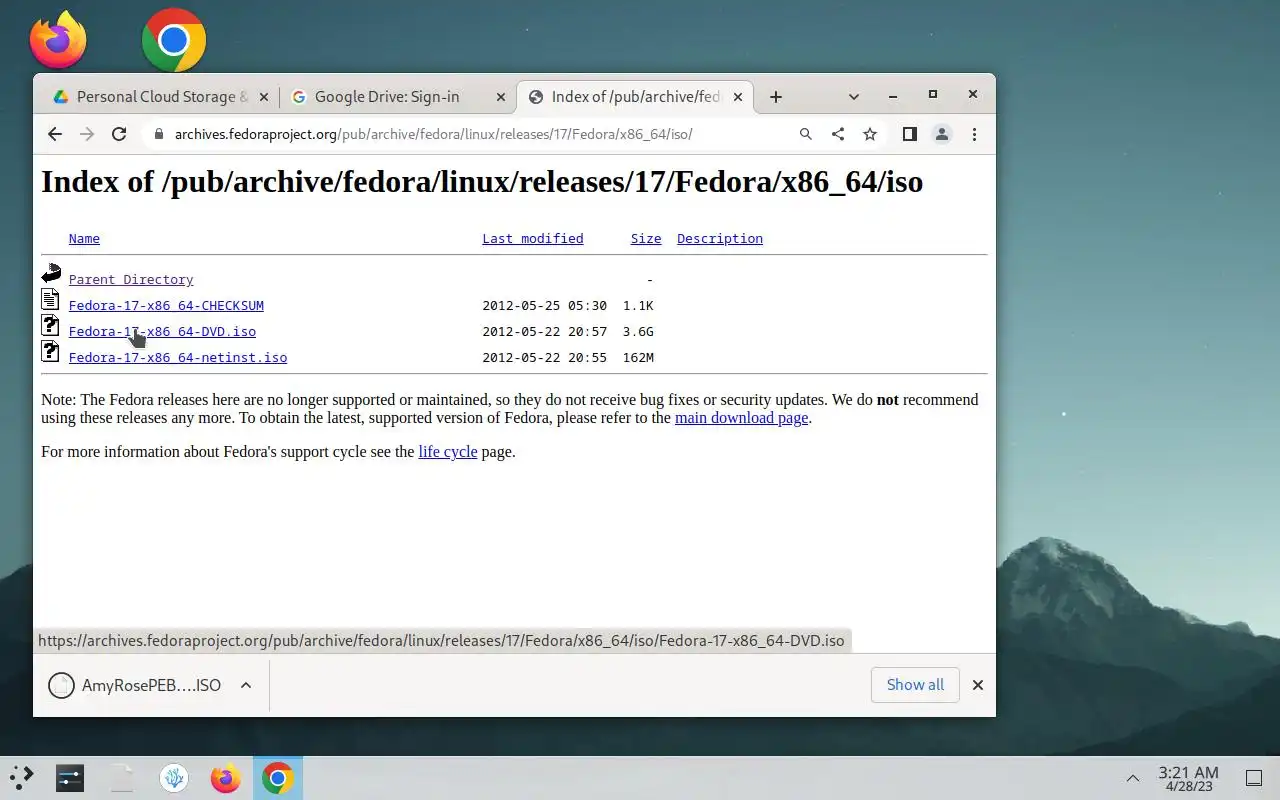The image size is (1280, 800).
Task: Switch to Personal Cloud Storage tab
Action: coord(160,97)
